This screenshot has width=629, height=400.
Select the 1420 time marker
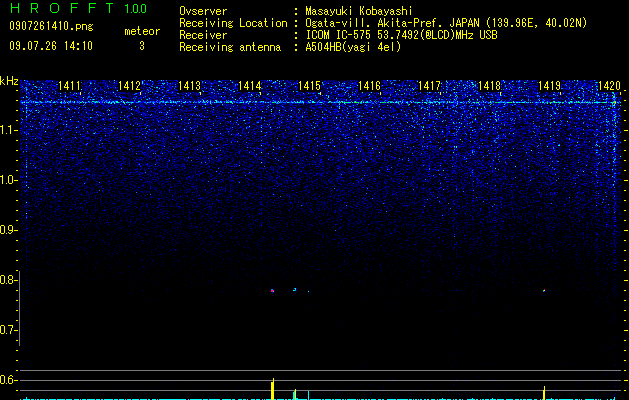tap(609, 86)
